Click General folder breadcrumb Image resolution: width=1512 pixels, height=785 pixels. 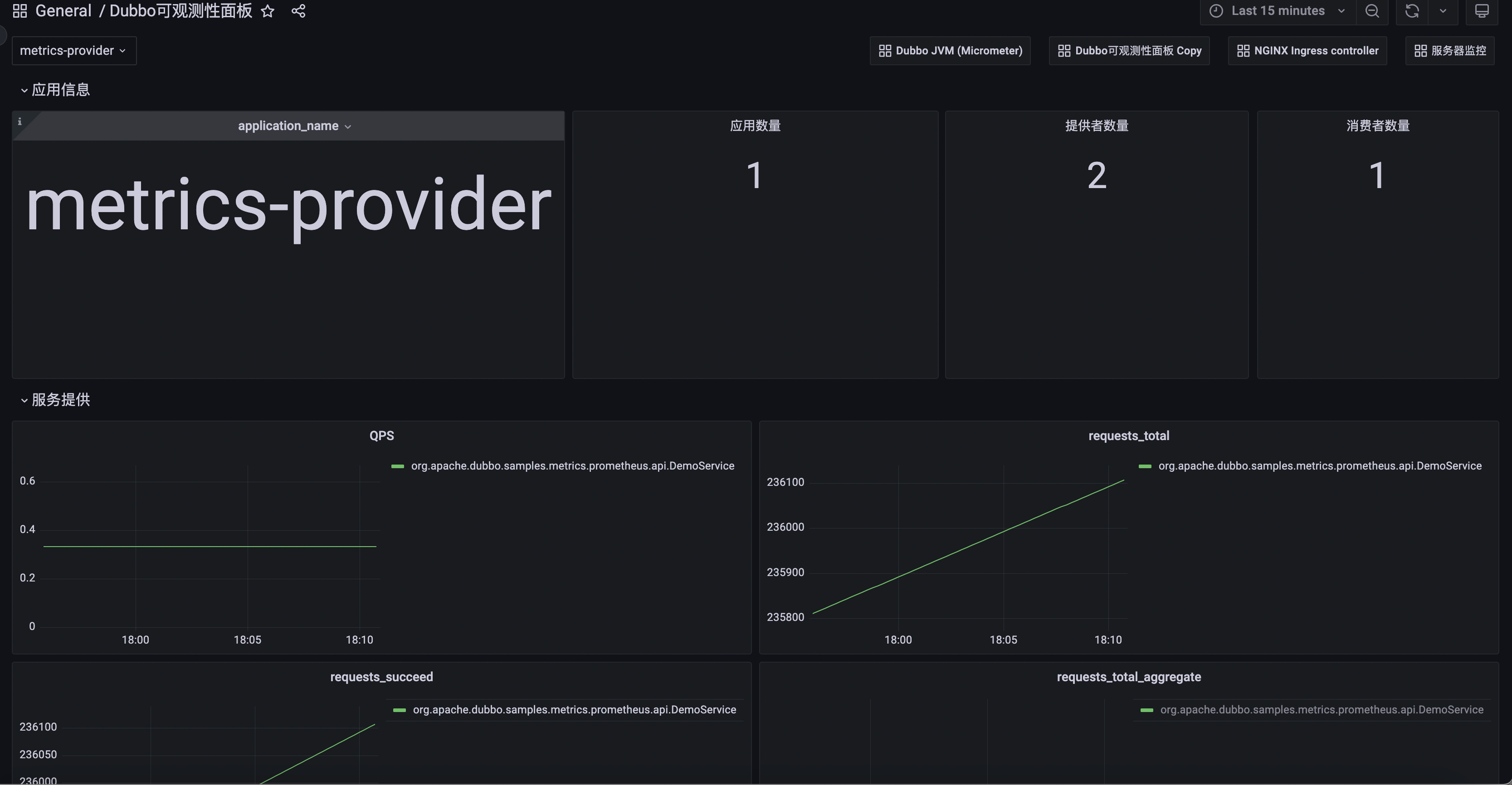[x=63, y=11]
